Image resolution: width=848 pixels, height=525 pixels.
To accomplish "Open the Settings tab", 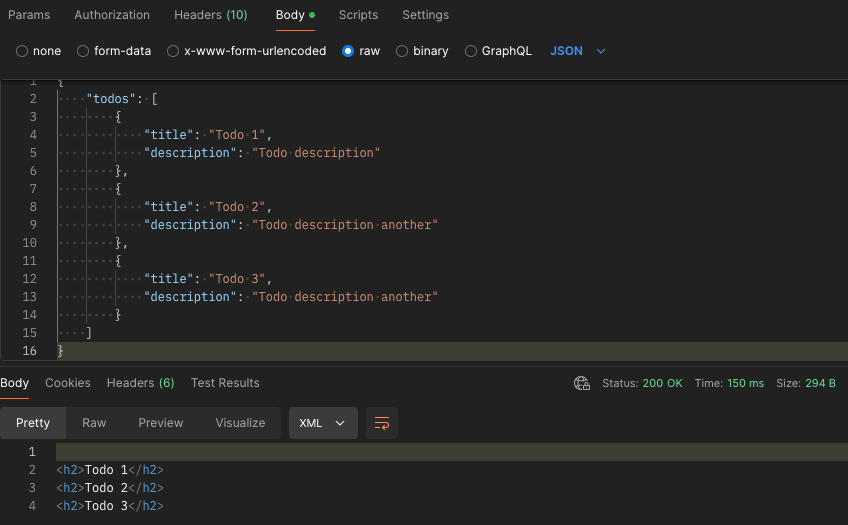I will coord(425,15).
